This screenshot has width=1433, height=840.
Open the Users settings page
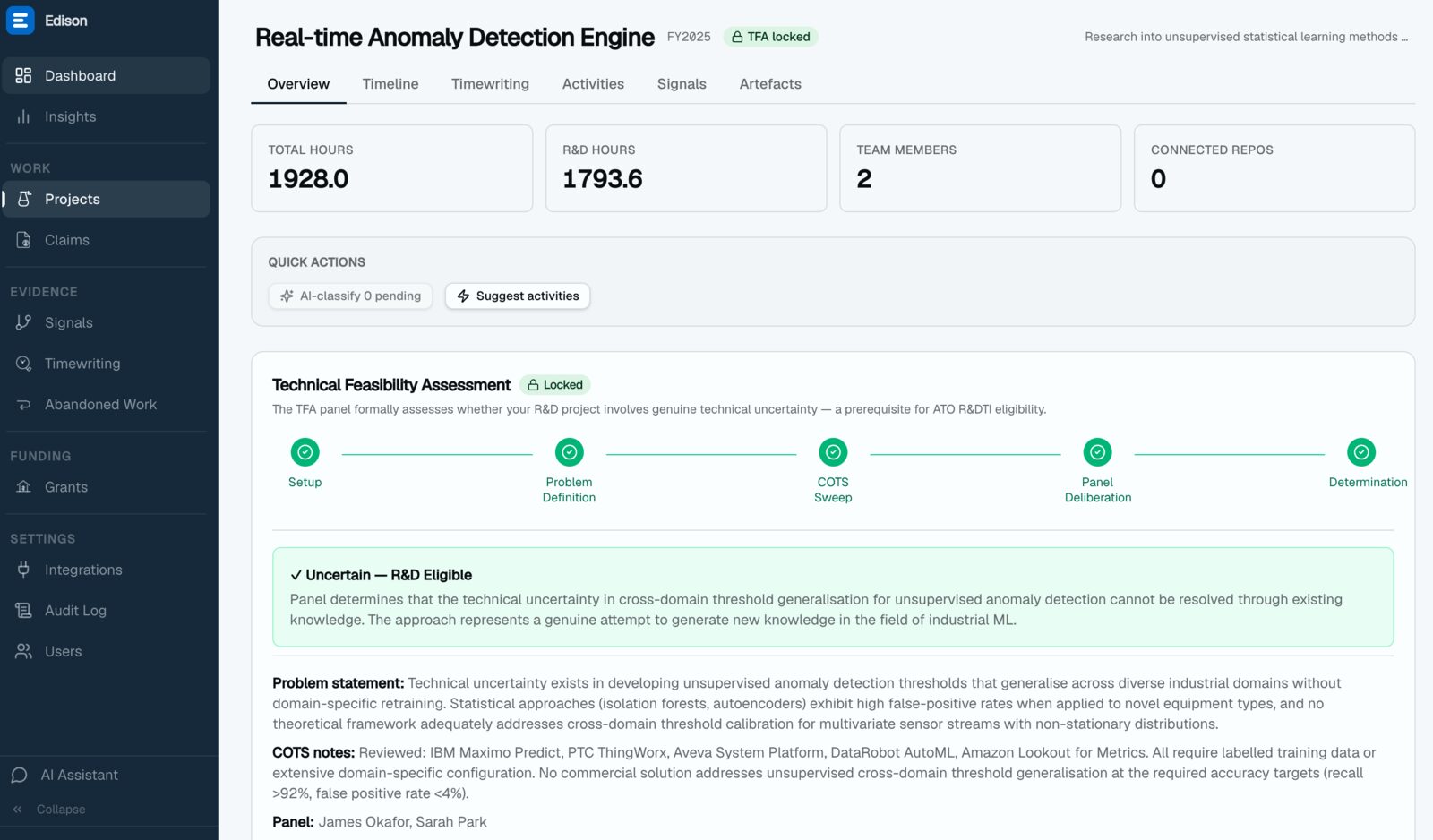(107, 651)
